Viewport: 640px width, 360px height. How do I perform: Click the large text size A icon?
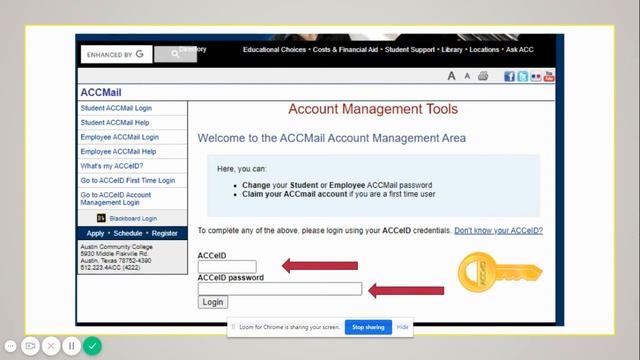pyautogui.click(x=451, y=76)
